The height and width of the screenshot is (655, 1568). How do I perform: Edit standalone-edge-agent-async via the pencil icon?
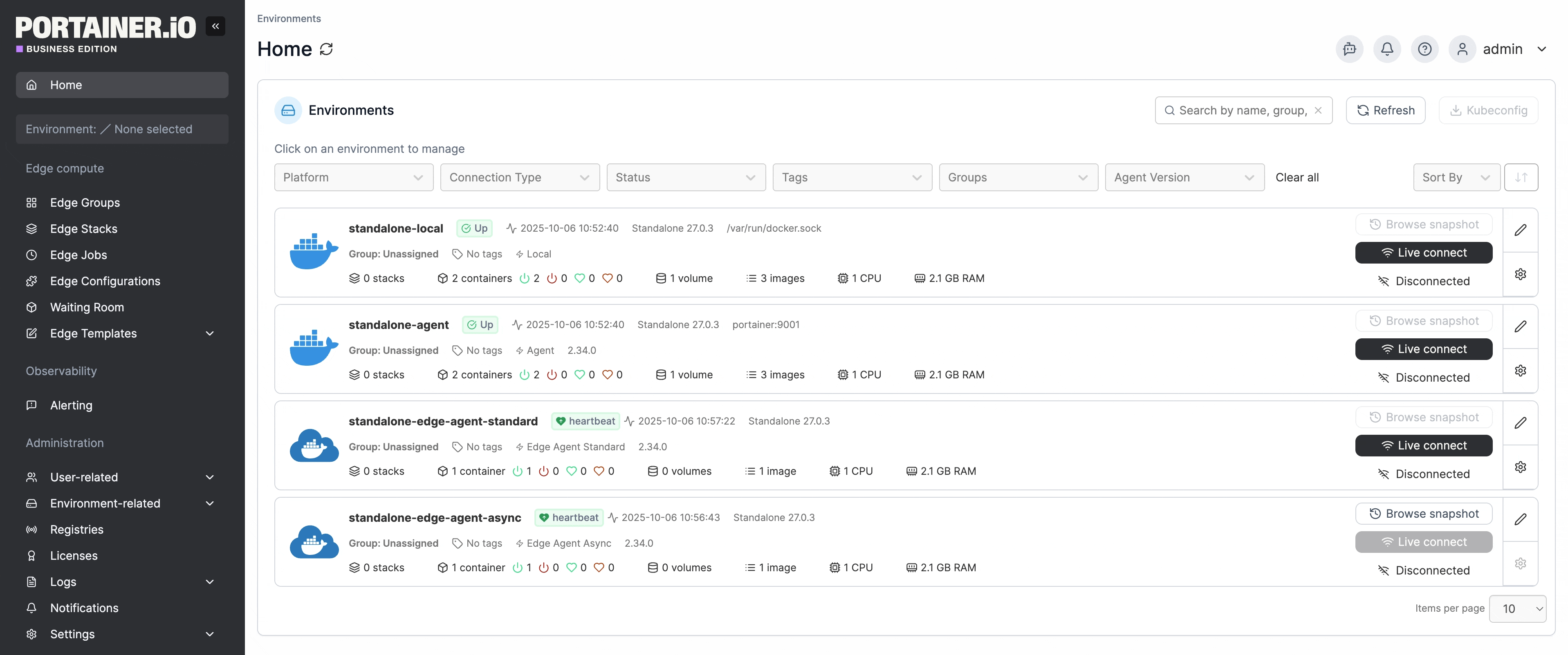(x=1520, y=519)
